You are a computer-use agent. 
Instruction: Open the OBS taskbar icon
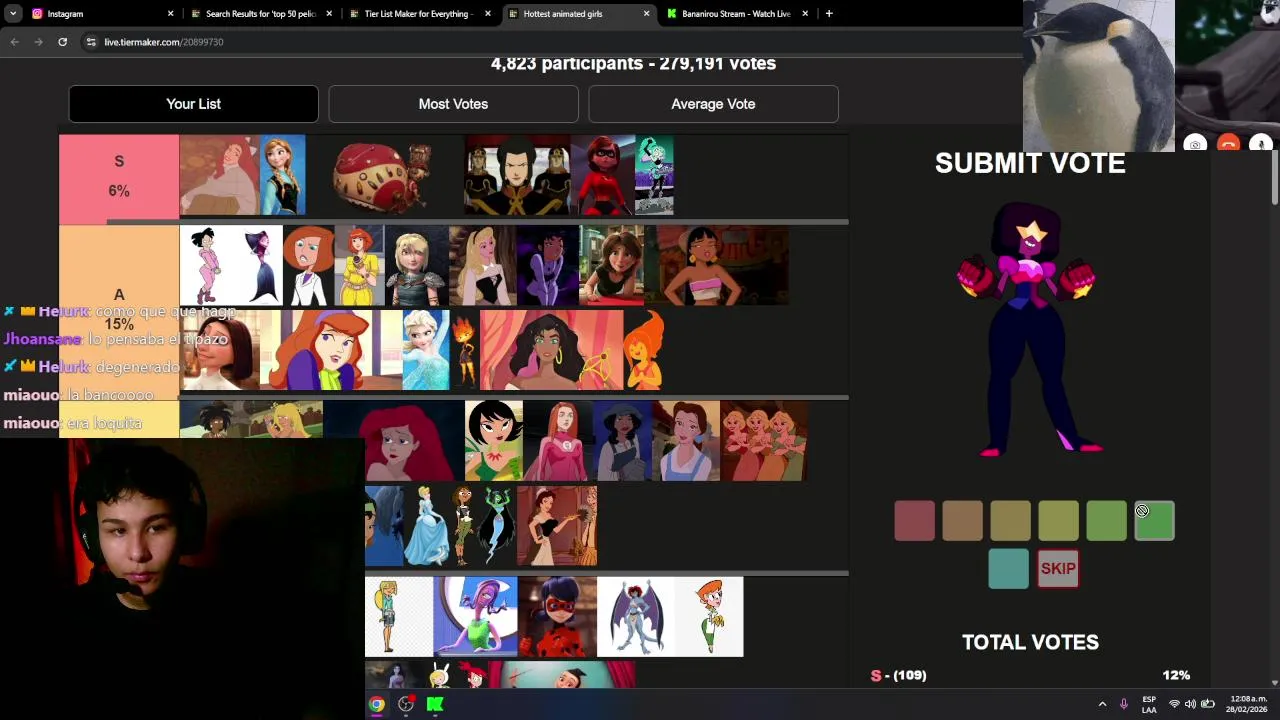coord(405,704)
